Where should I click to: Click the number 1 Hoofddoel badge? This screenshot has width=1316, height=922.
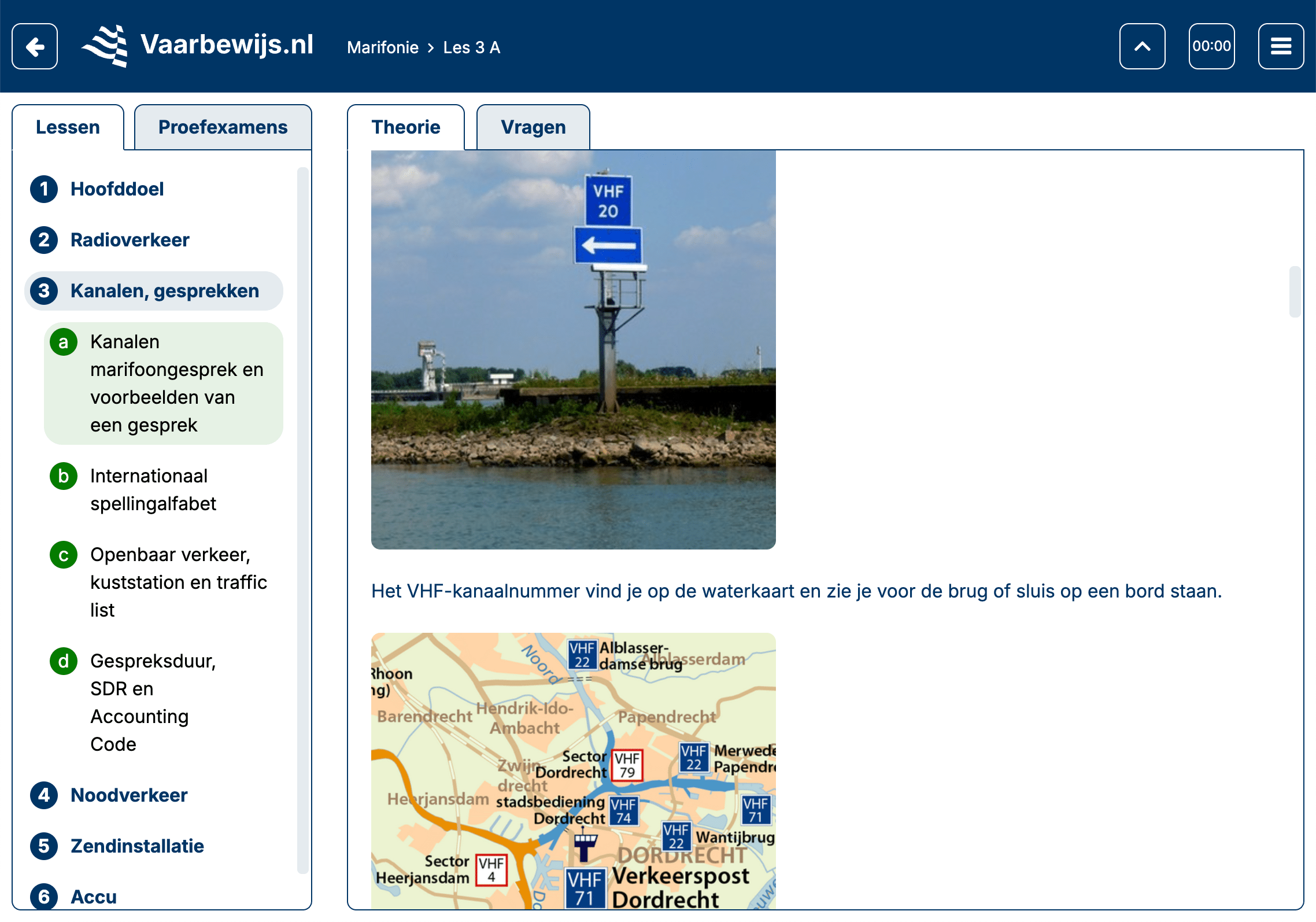click(44, 189)
